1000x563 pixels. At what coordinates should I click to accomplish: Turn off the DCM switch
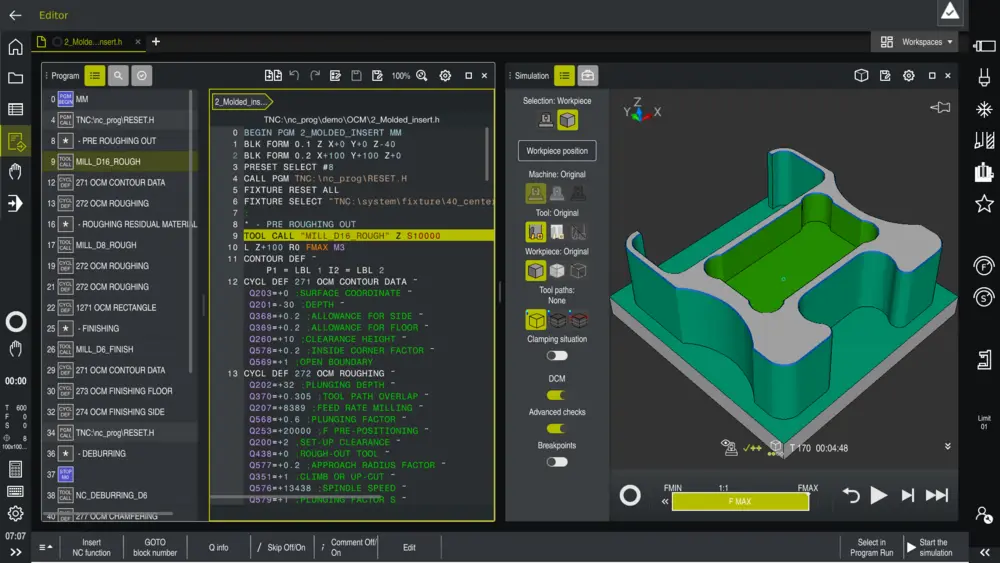point(557,395)
